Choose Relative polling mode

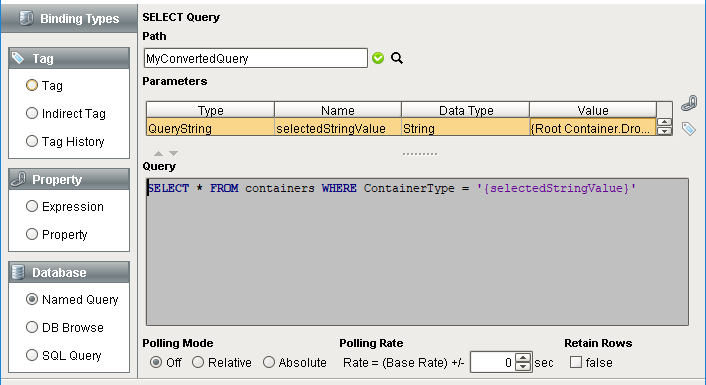[198, 362]
